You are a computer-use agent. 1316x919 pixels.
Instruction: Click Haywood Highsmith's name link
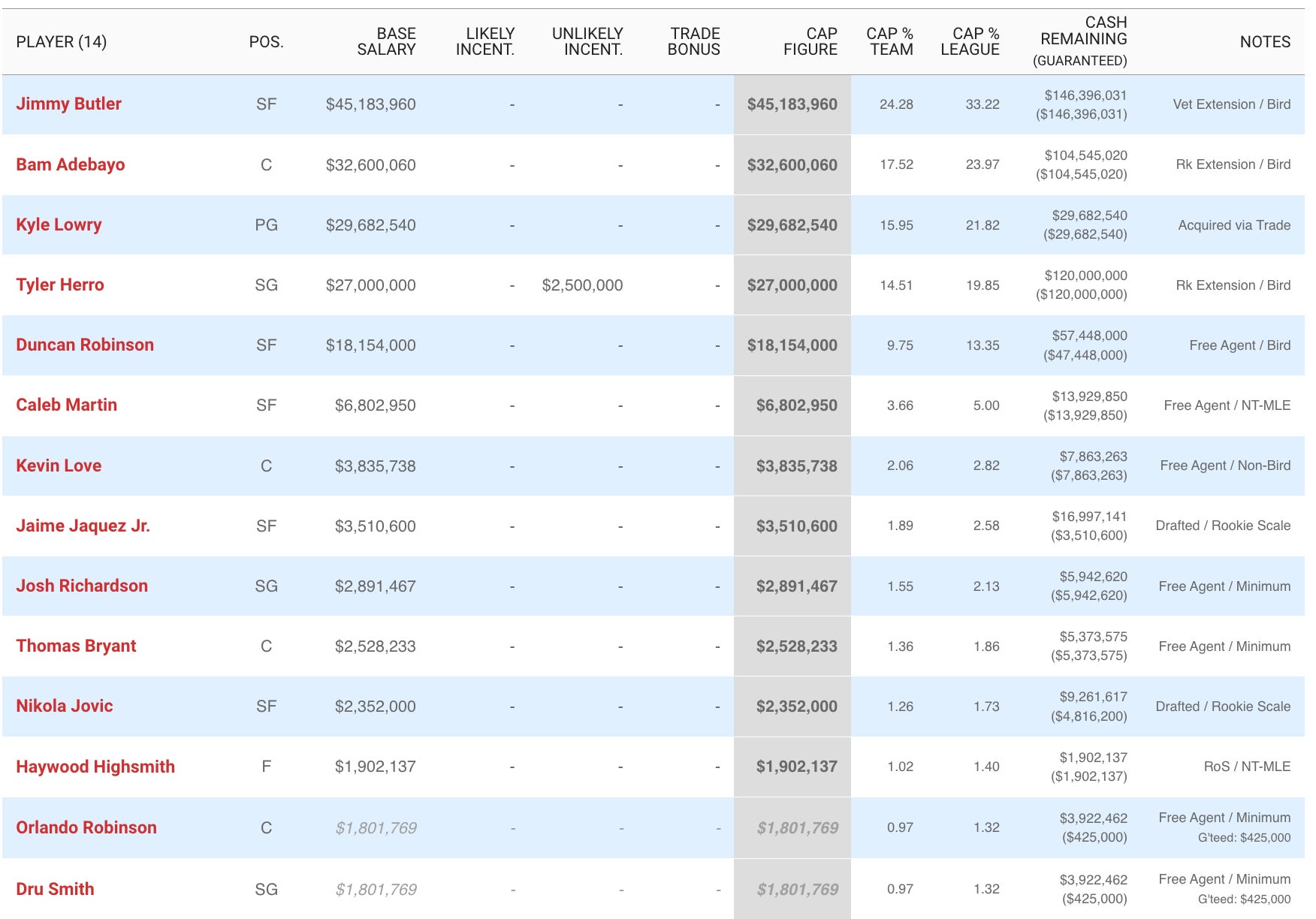[x=95, y=767]
